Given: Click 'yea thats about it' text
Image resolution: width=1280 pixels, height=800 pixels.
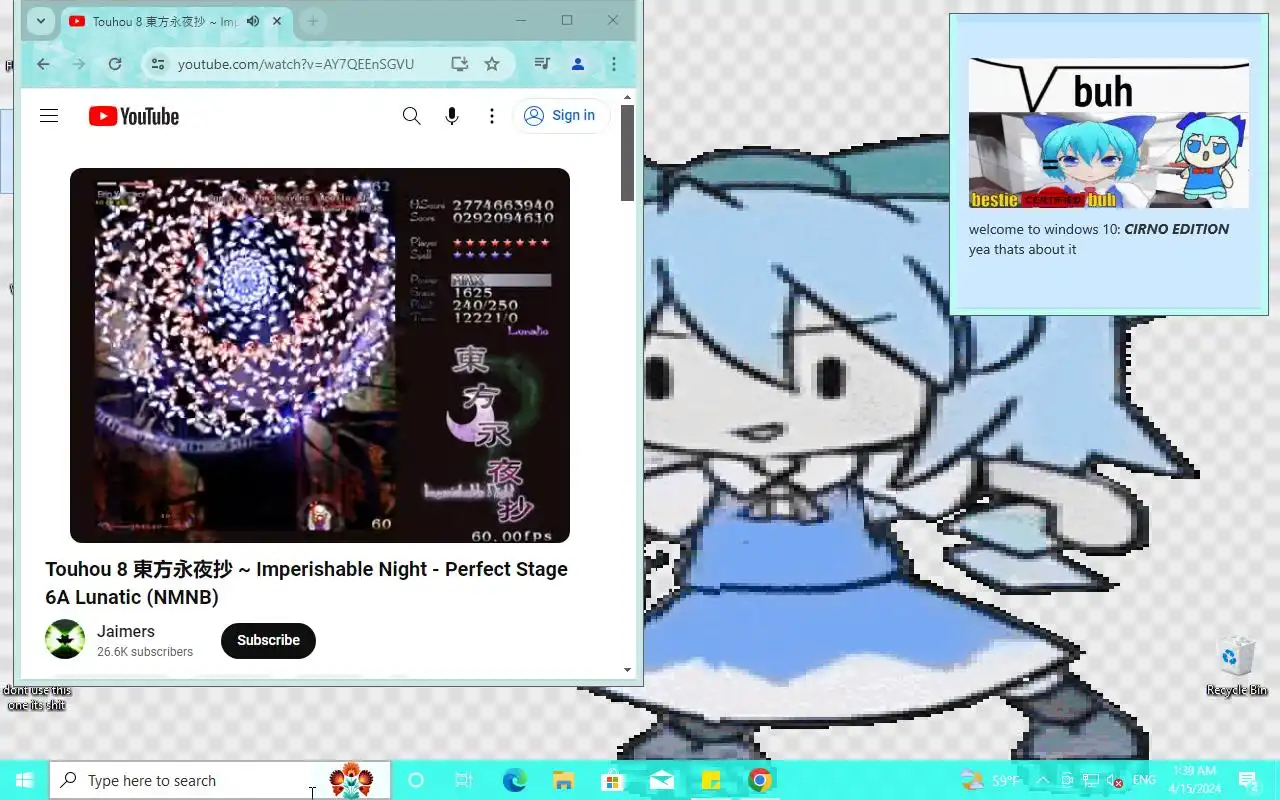Looking at the screenshot, I should (x=1023, y=250).
